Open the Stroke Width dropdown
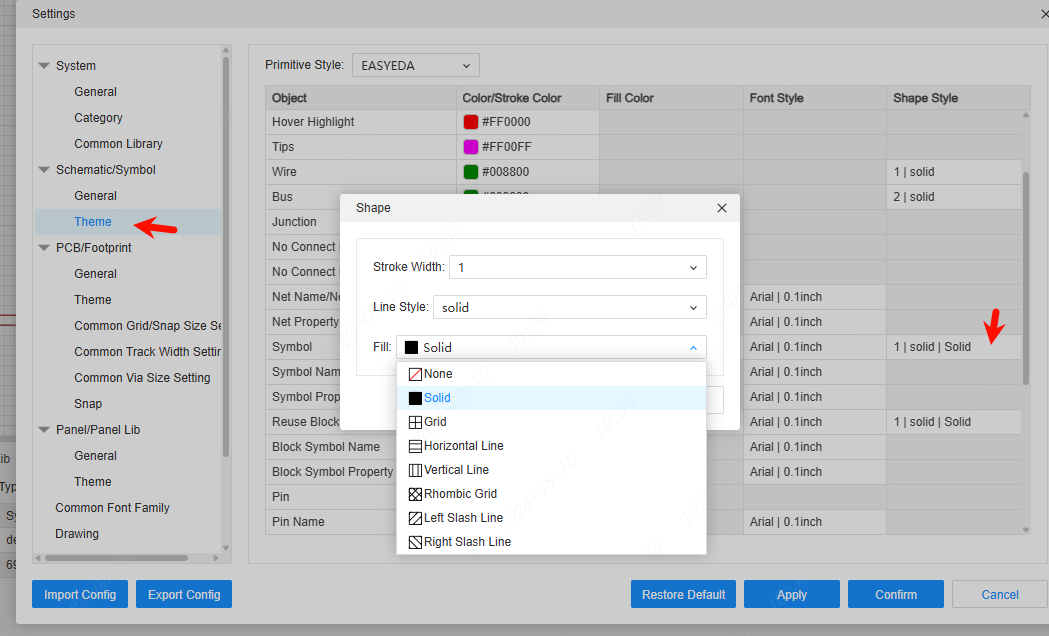The width and height of the screenshot is (1049, 636). point(578,268)
